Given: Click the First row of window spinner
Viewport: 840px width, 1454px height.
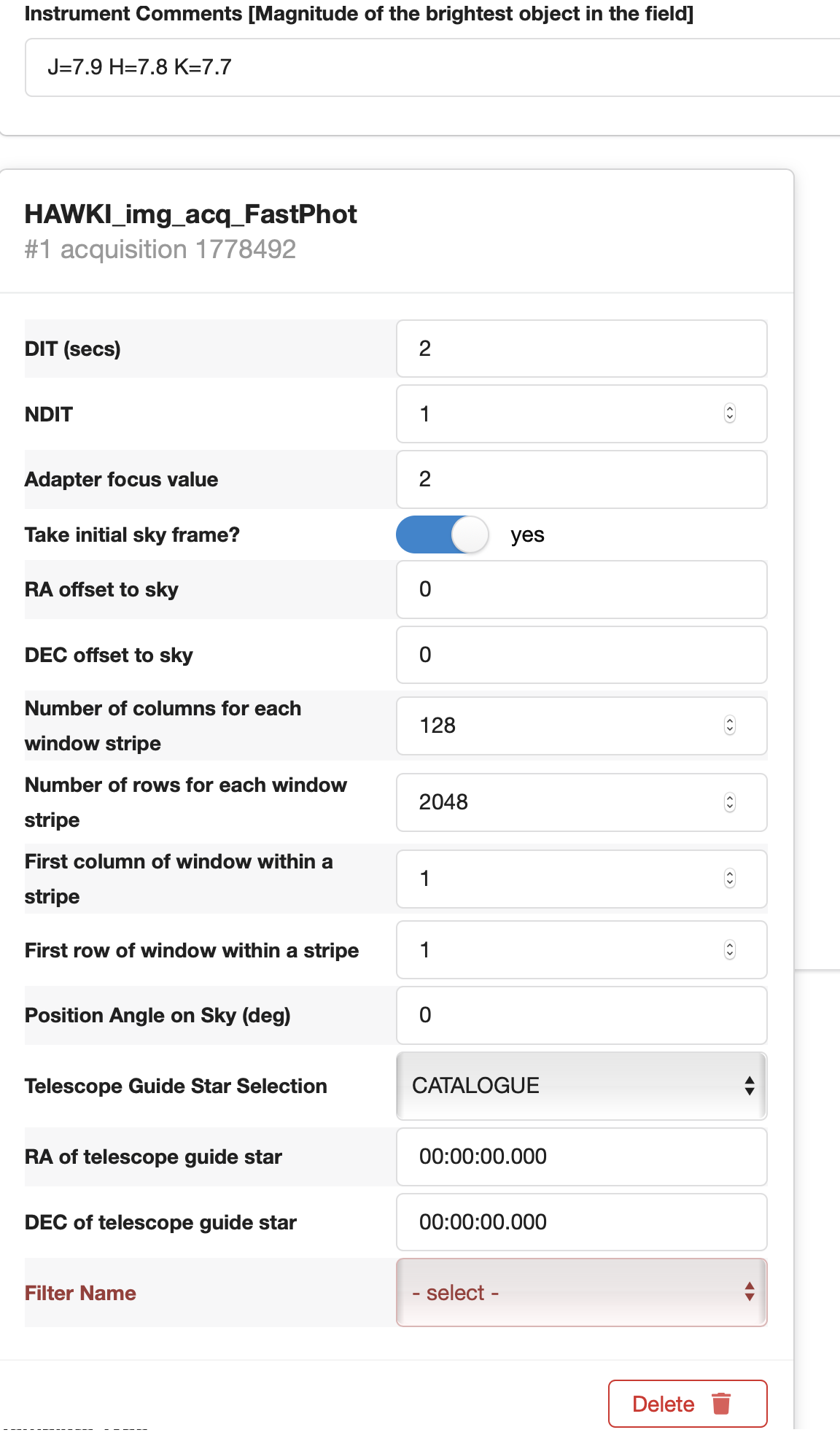Looking at the screenshot, I should tap(729, 950).
